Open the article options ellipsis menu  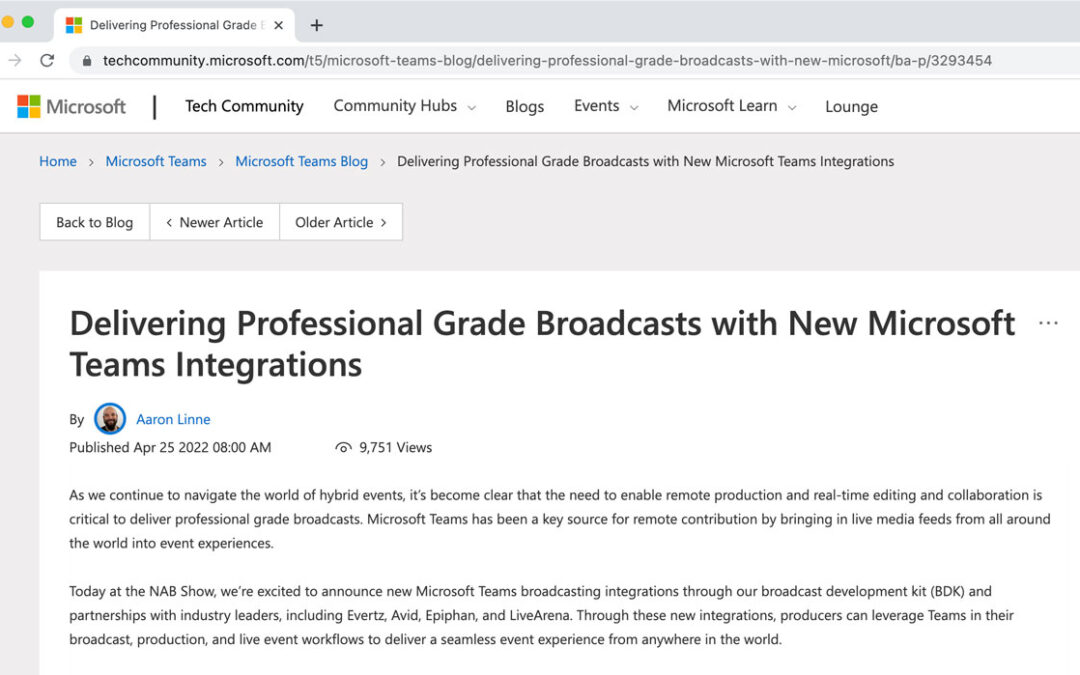[x=1048, y=323]
